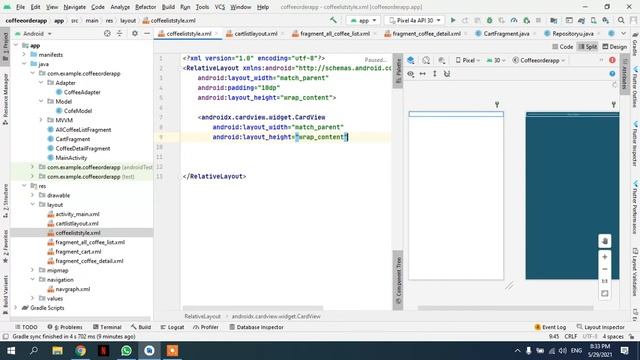
Task: Click the Windows Start button
Action: (11, 351)
